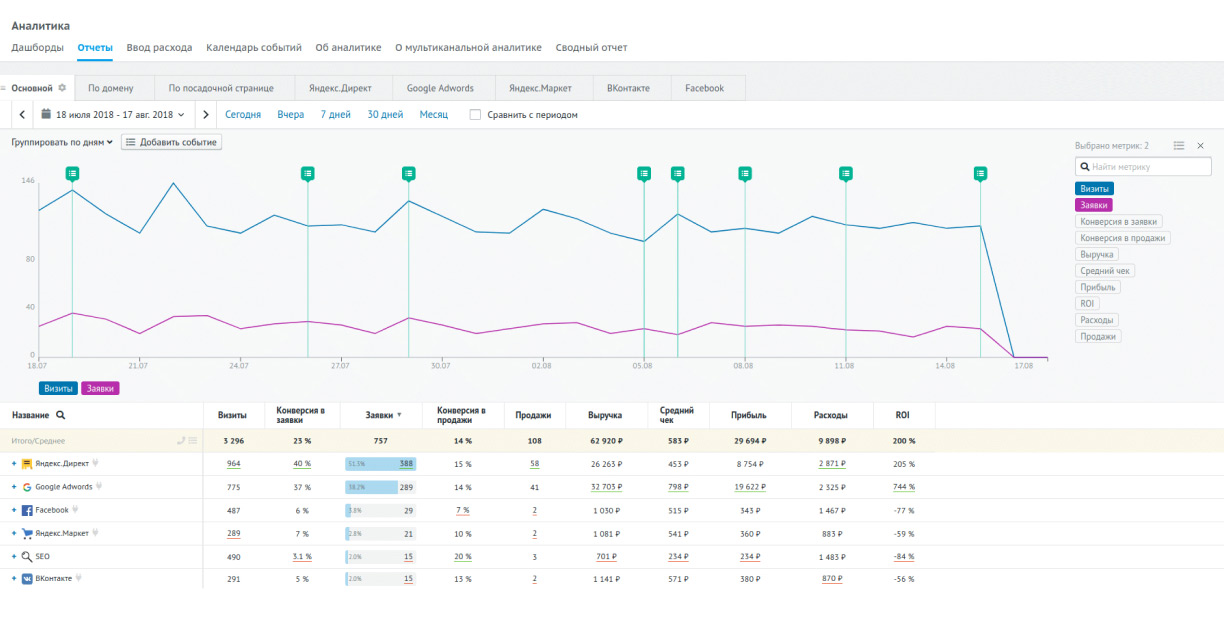Click gear icon on Основной tab

click(x=62, y=88)
